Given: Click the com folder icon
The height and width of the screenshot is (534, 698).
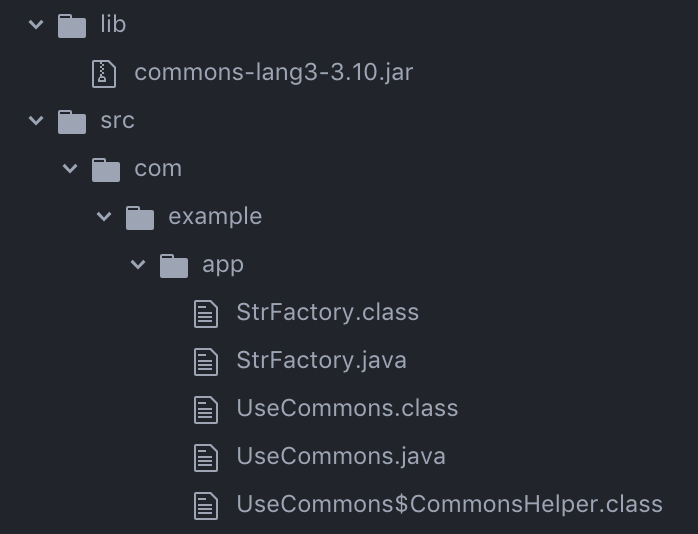Looking at the screenshot, I should (x=106, y=169).
